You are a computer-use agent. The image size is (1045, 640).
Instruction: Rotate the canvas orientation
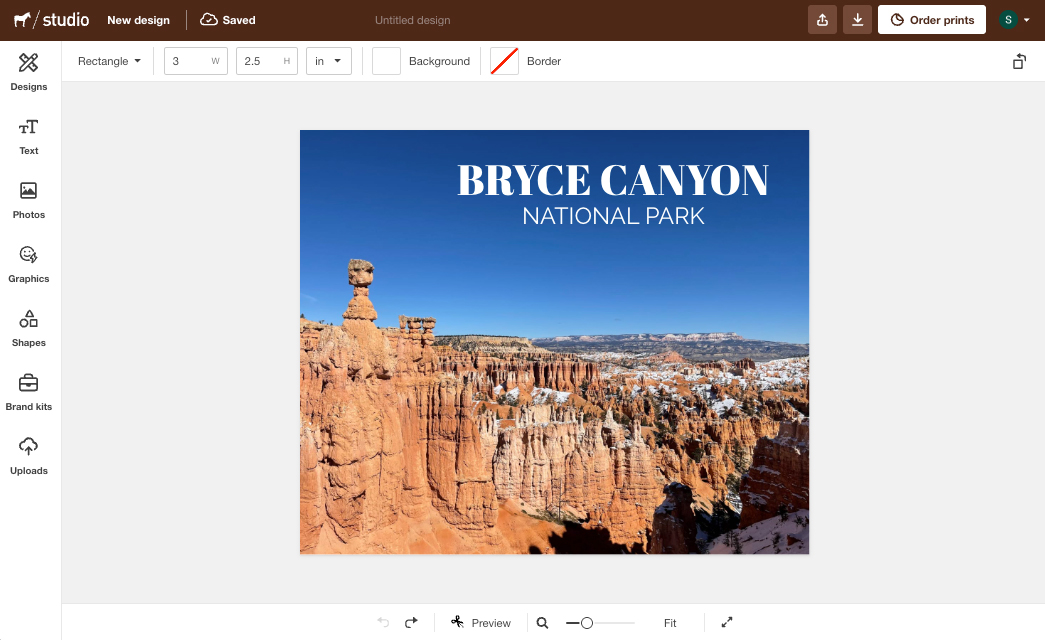[x=1019, y=61]
